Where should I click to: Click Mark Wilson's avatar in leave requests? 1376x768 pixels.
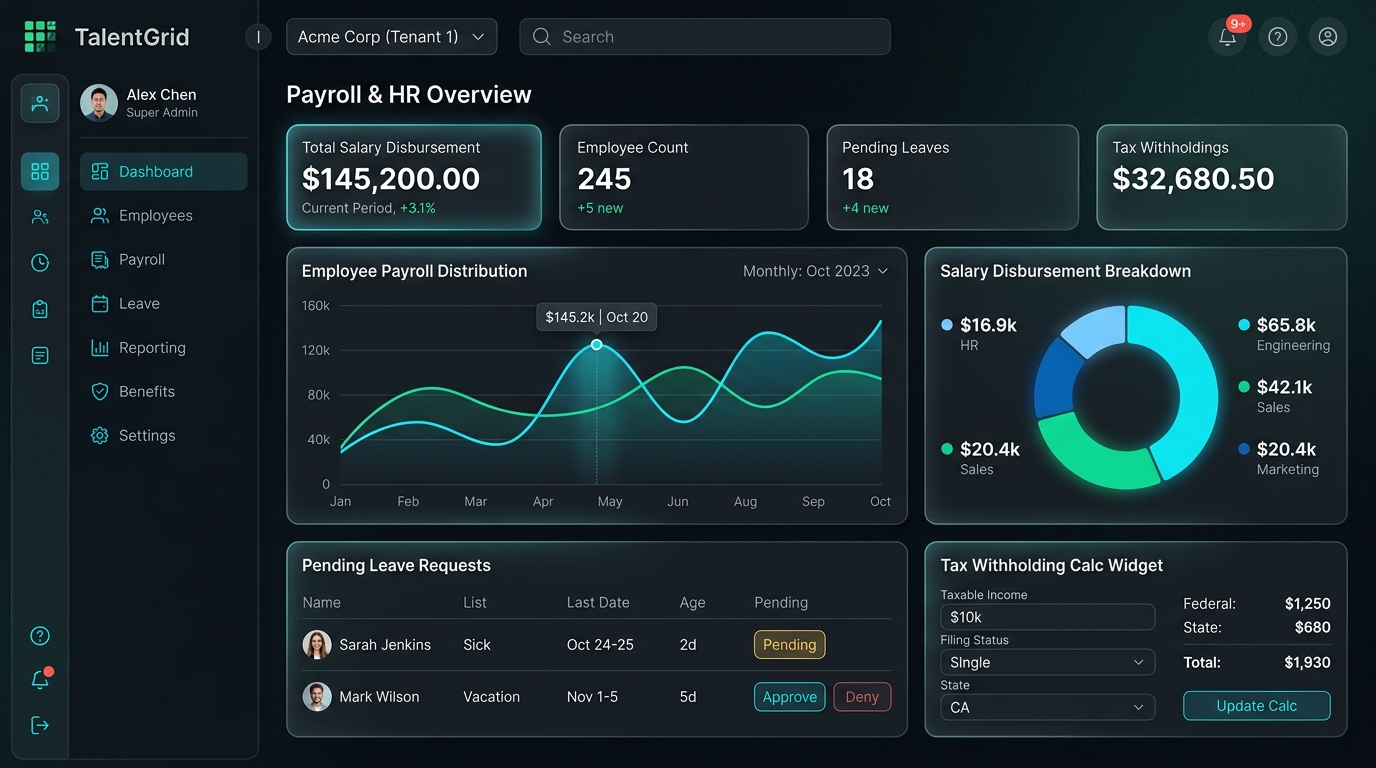coord(317,697)
